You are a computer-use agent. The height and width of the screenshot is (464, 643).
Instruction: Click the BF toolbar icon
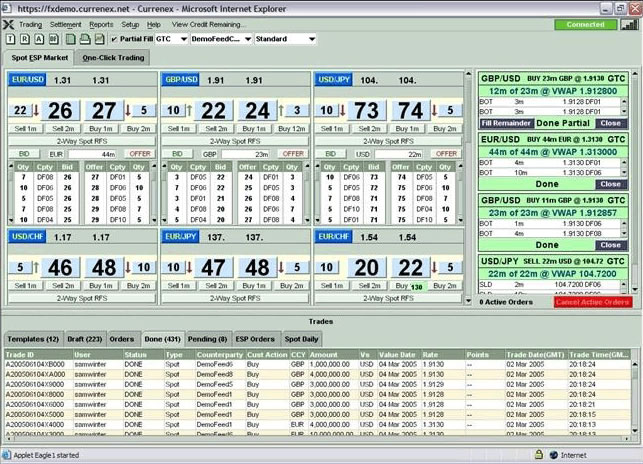click(x=53, y=39)
